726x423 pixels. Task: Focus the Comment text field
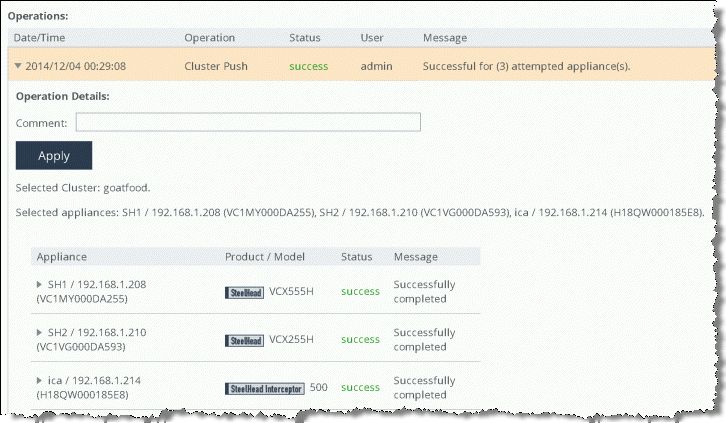tap(248, 122)
